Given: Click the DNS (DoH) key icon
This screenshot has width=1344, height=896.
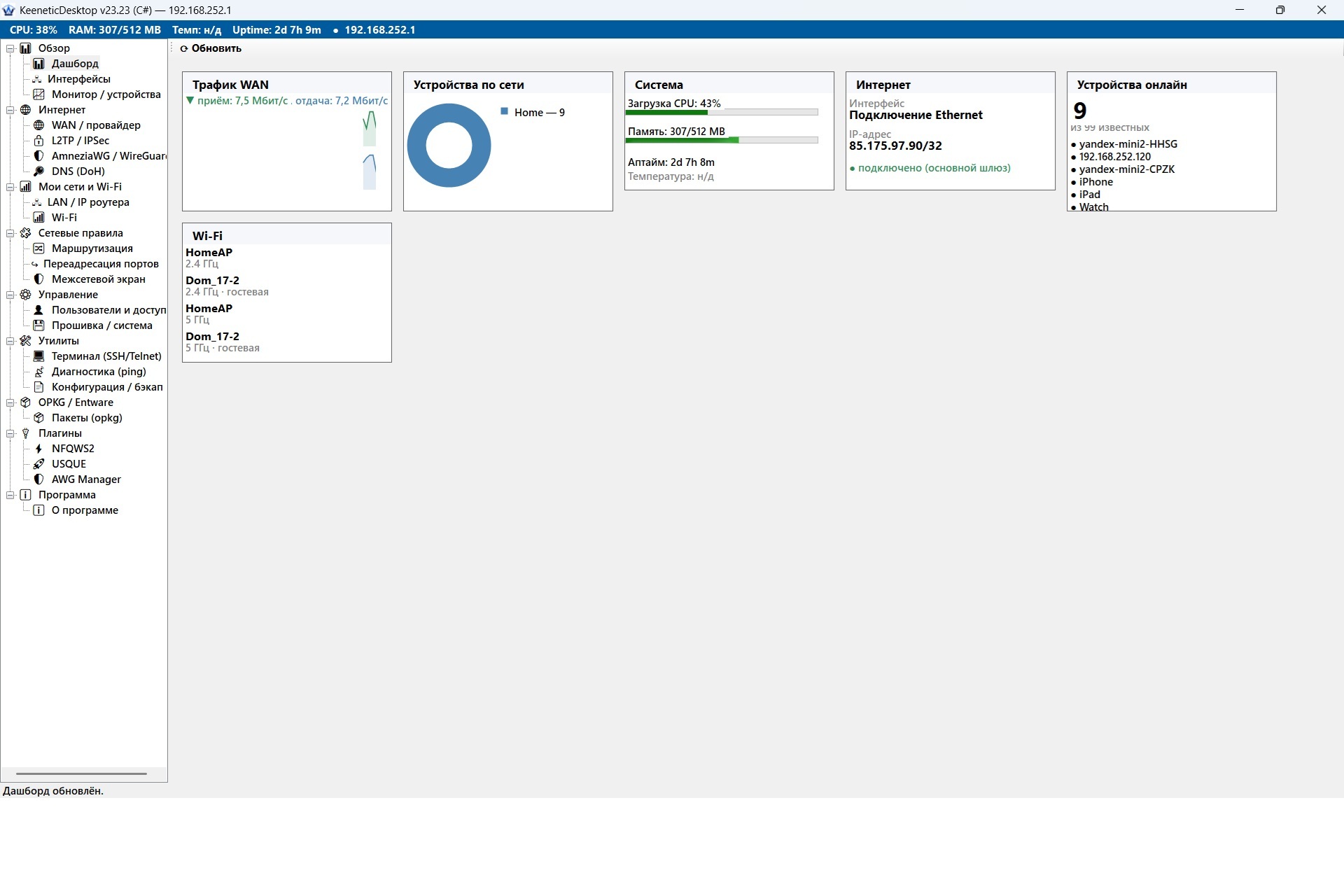Looking at the screenshot, I should (39, 171).
